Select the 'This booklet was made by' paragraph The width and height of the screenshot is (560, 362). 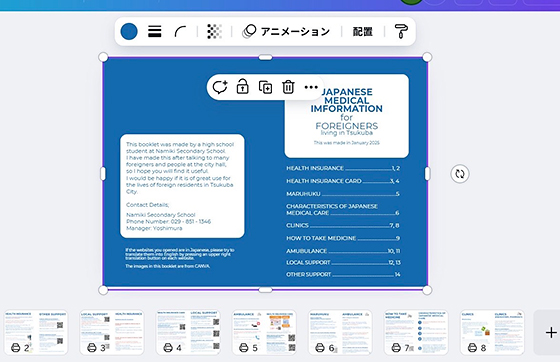tap(180, 168)
